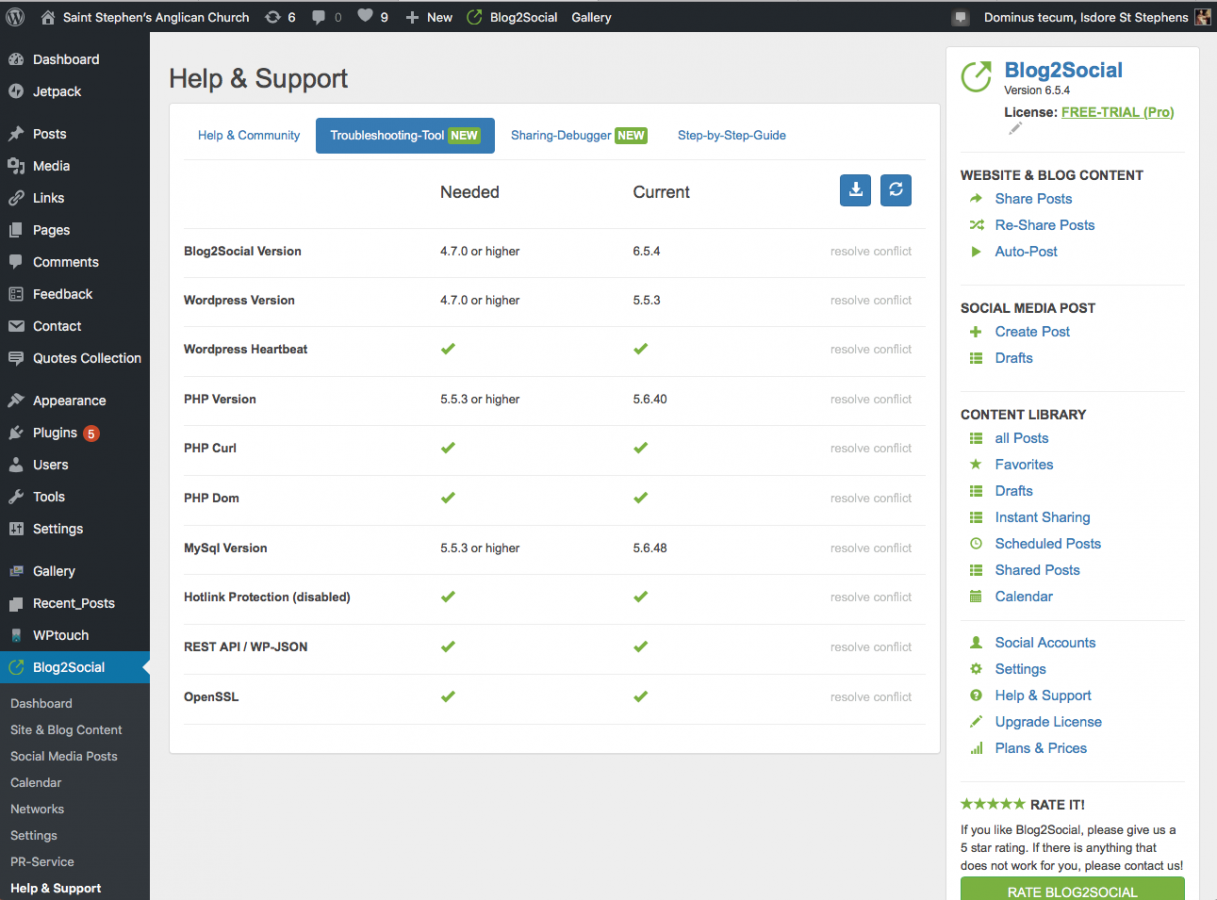The image size is (1217, 900).
Task: Click the Re-Share Posts shuffle icon
Action: [976, 225]
